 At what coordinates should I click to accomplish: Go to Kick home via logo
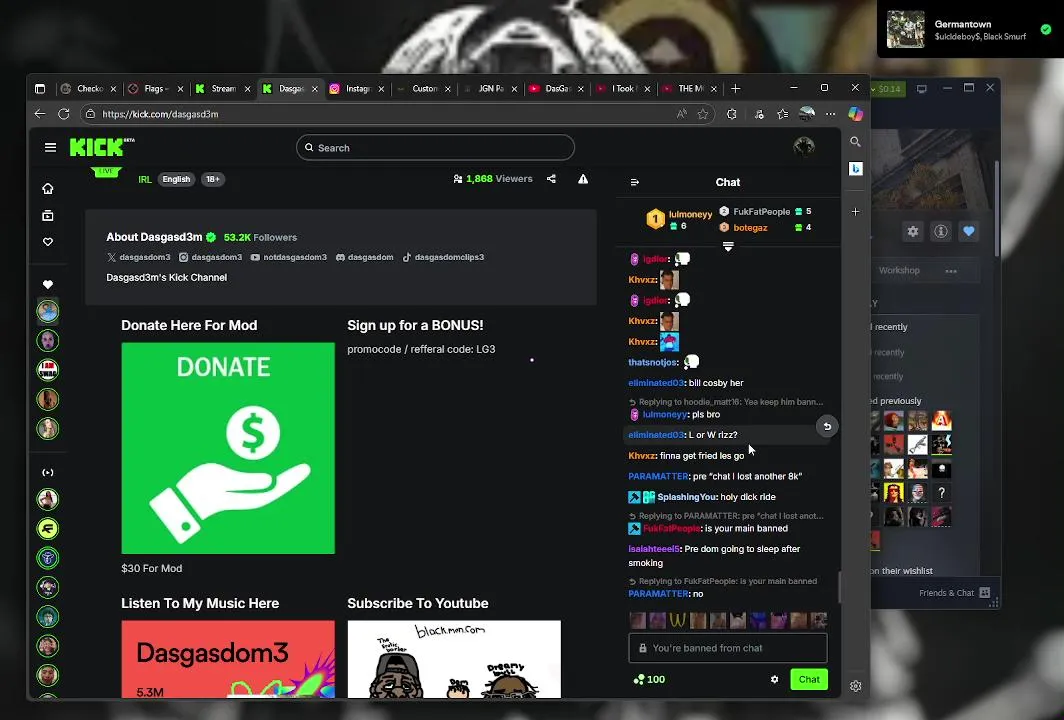click(102, 147)
